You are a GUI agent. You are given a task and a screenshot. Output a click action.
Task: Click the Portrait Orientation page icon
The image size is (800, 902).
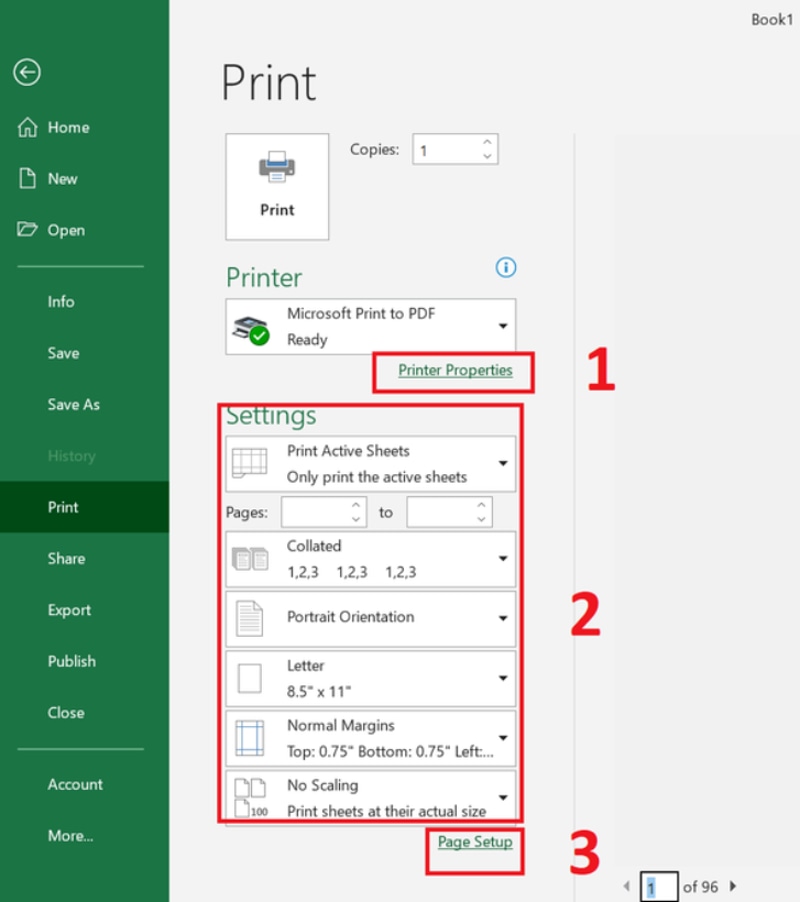point(252,617)
